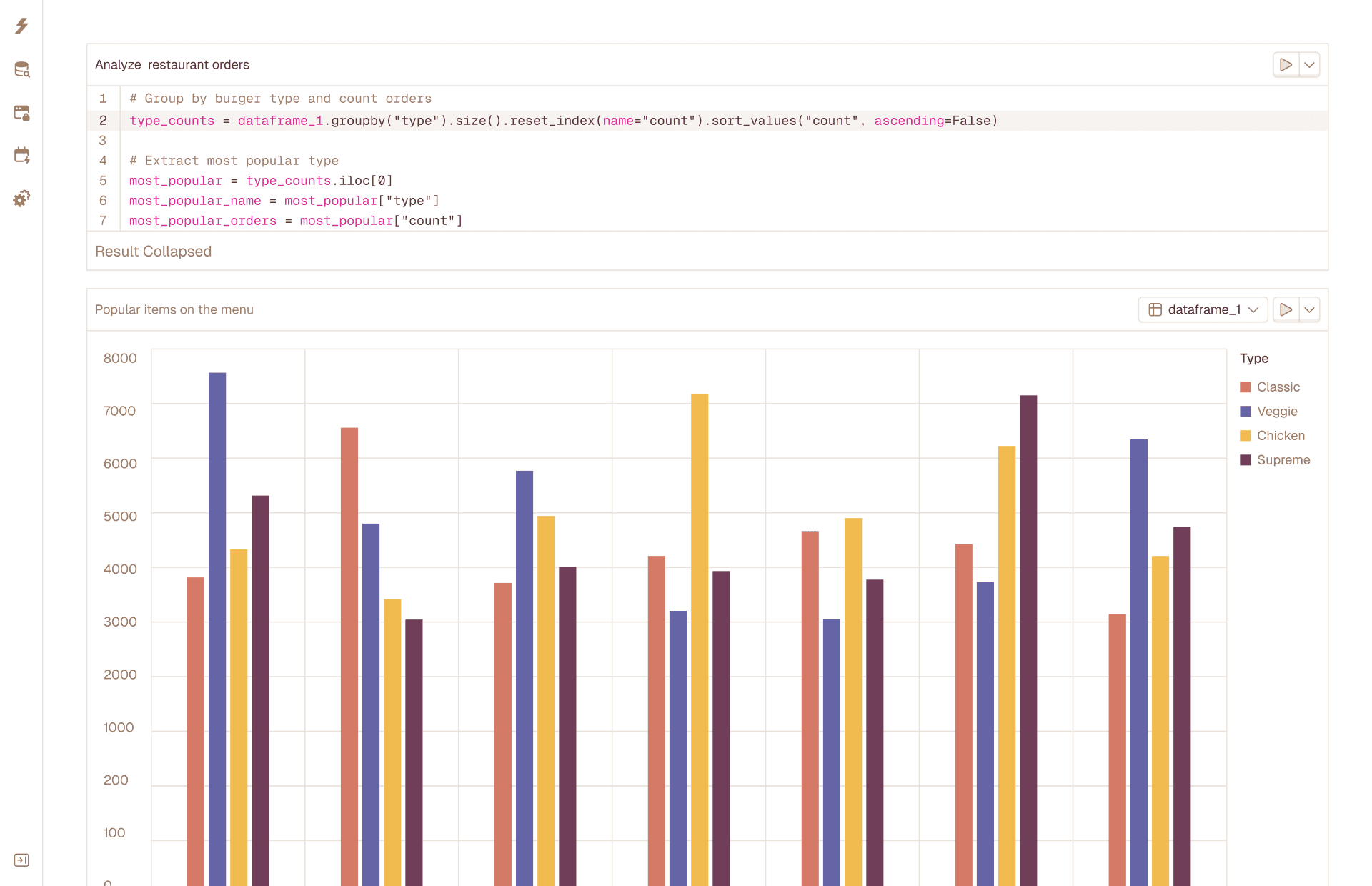
Task: Click the comment Extract most popular type
Action: [x=234, y=161]
